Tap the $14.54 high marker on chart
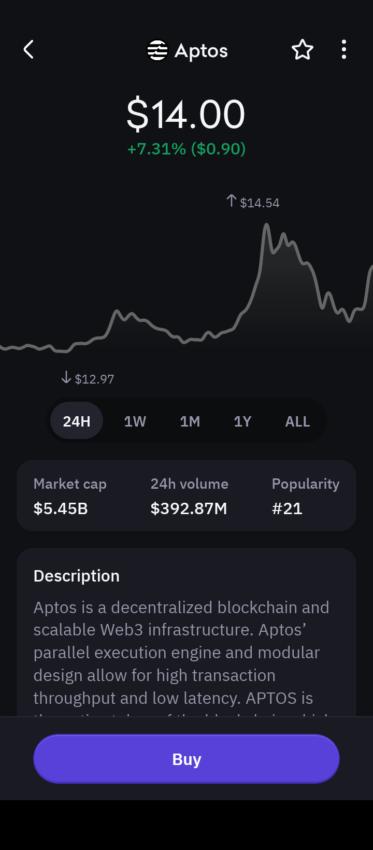This screenshot has width=373, height=850. click(253, 202)
